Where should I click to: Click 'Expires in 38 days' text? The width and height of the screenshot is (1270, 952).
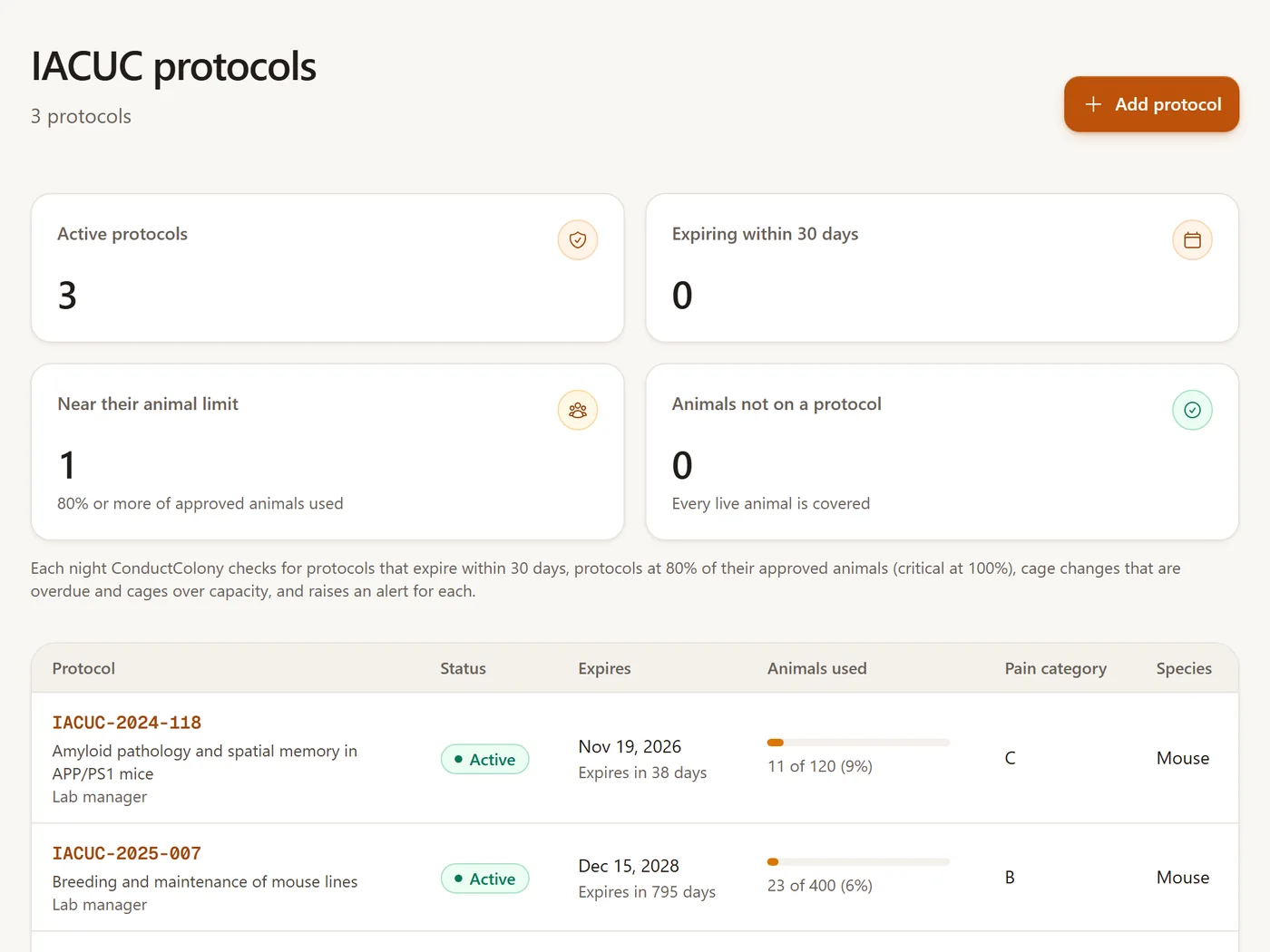[642, 772]
